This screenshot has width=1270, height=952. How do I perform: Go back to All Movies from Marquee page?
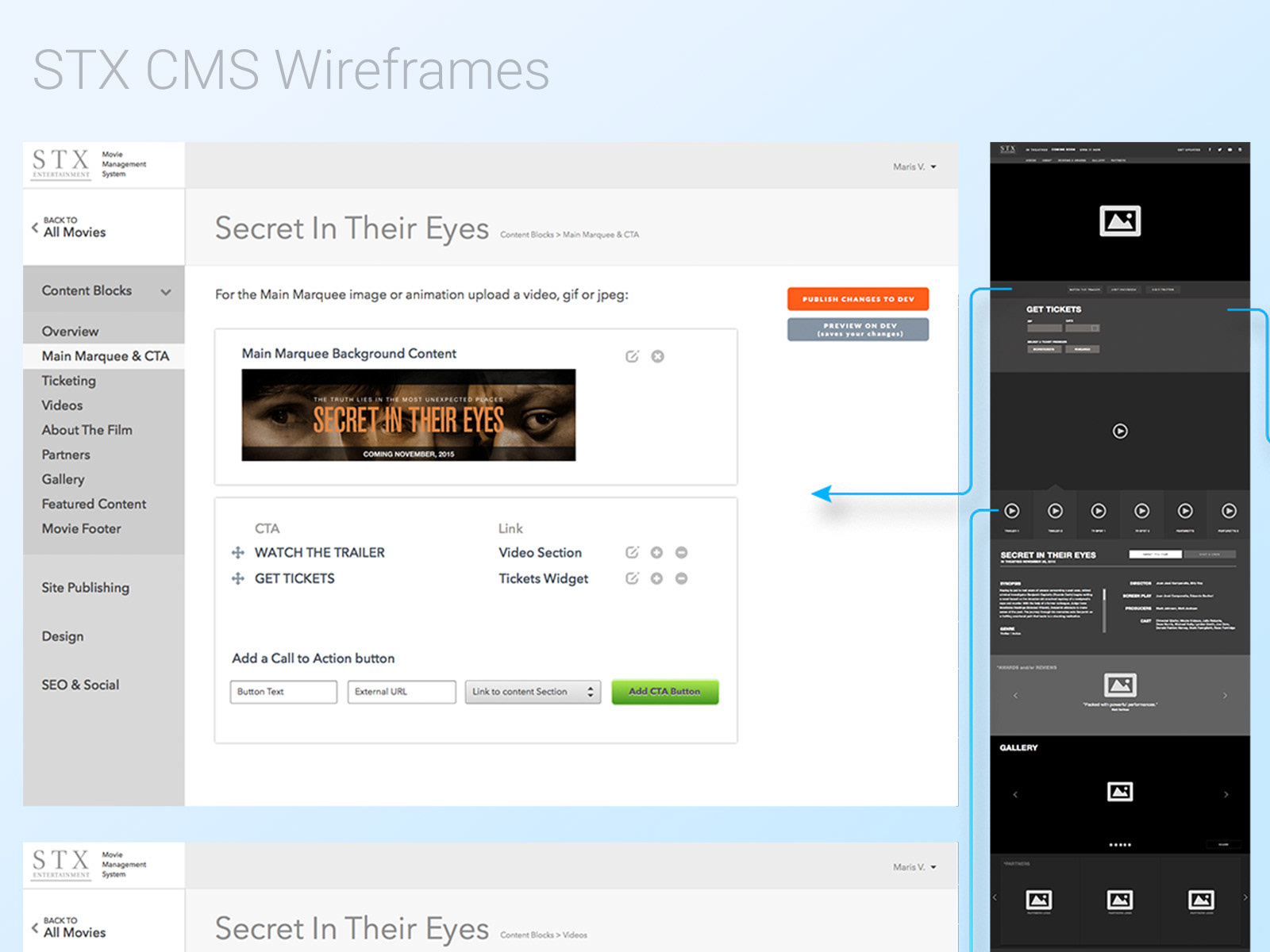[x=68, y=227]
